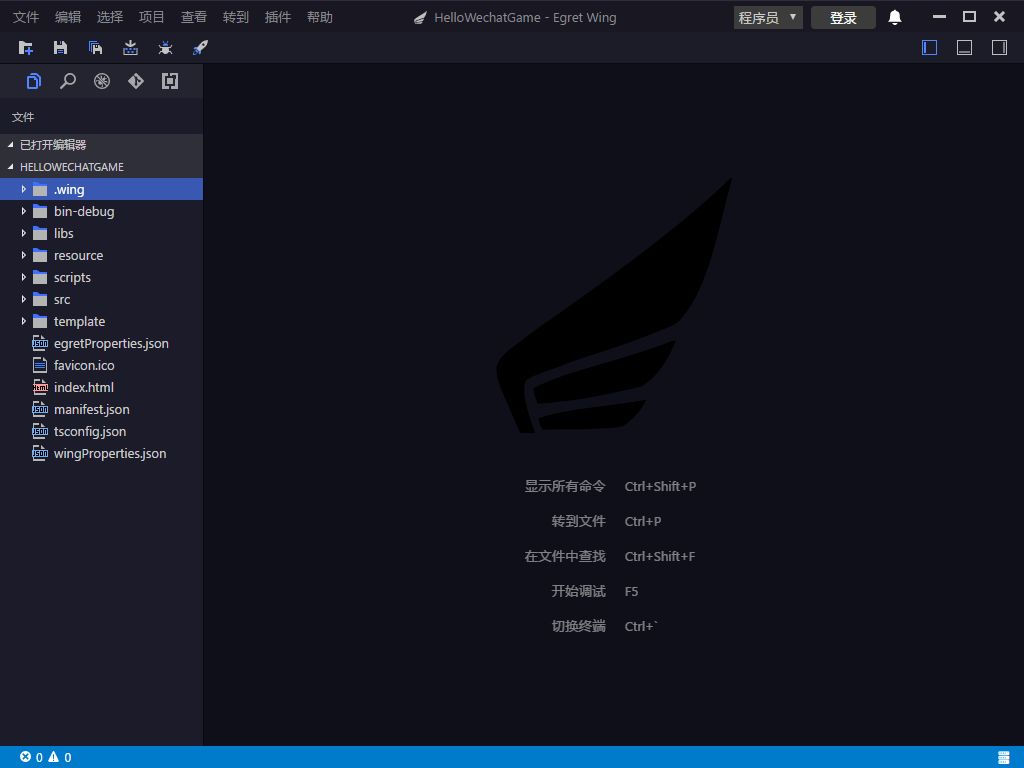
Task: Click the warning count in status bar
Action: [60, 758]
